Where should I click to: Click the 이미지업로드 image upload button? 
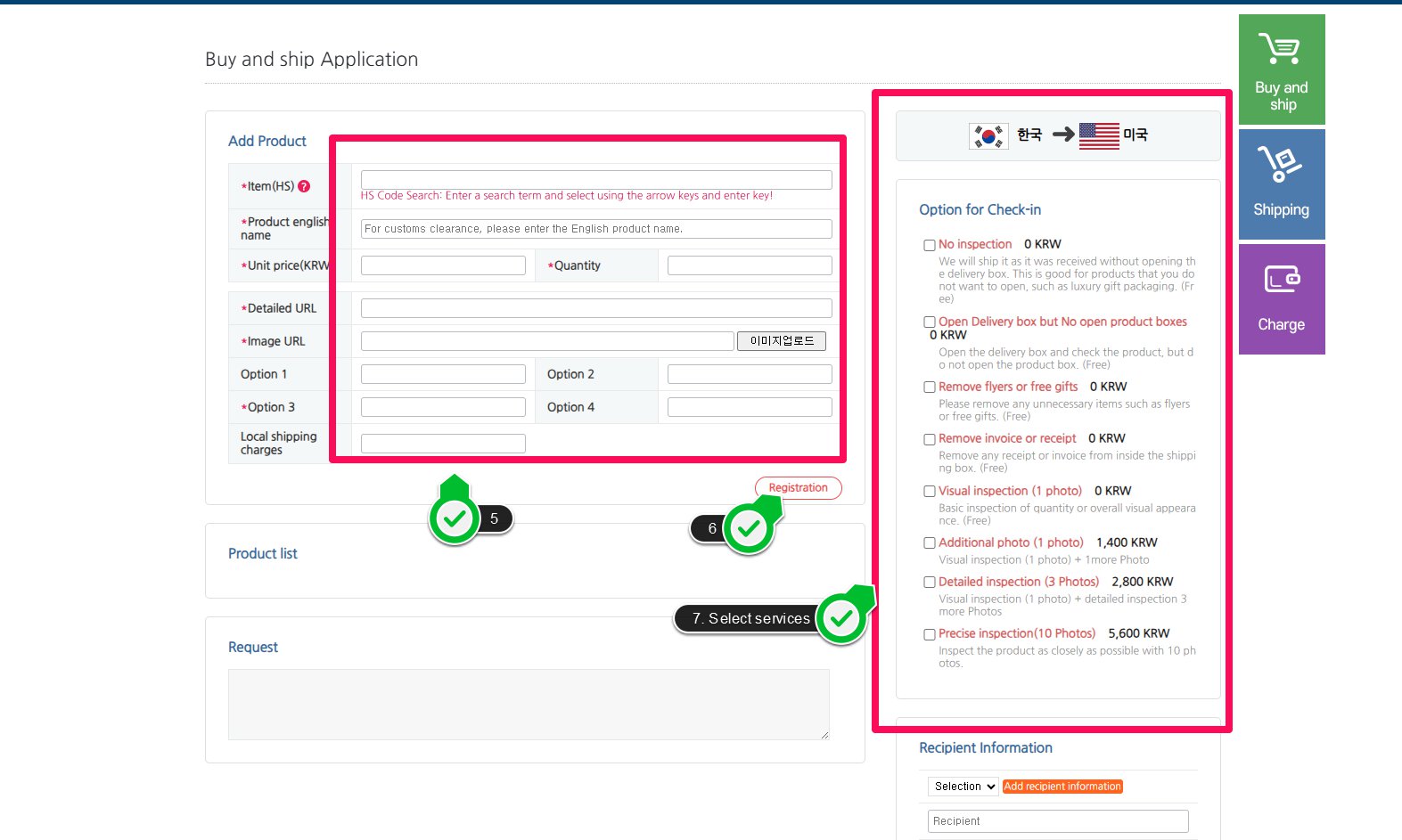click(x=782, y=341)
